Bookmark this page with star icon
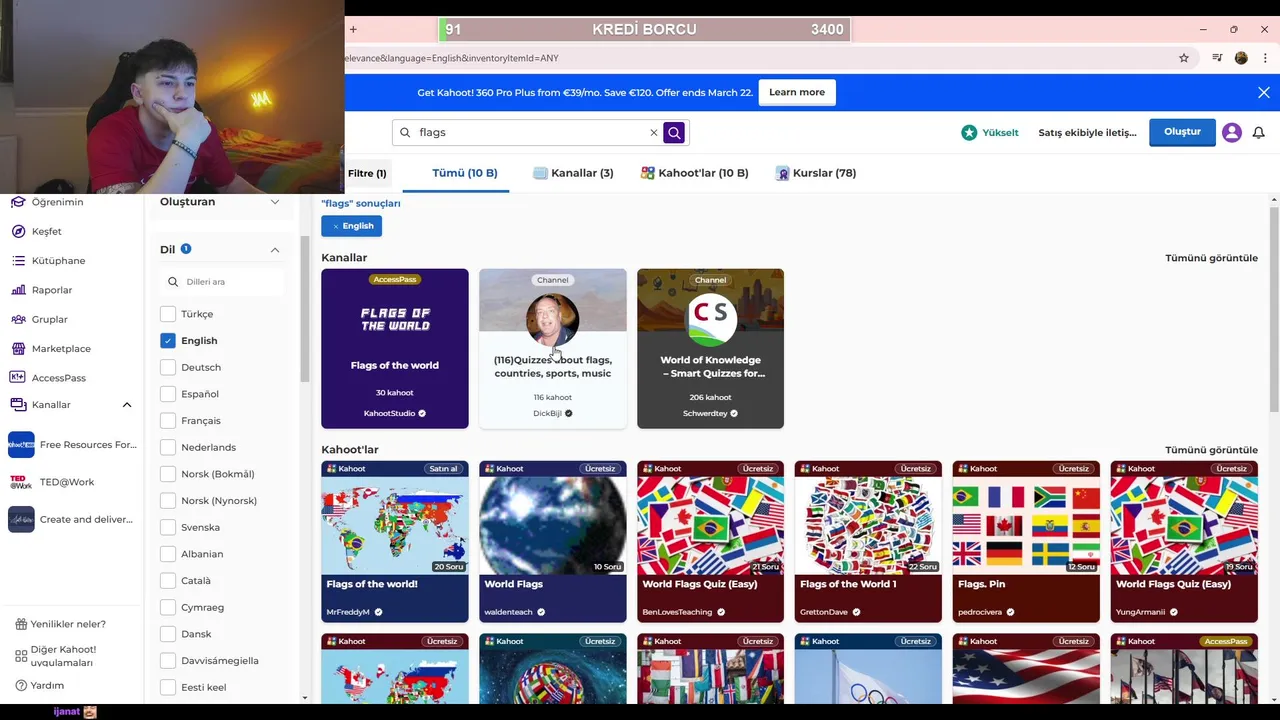Viewport: 1280px width, 720px height. (1184, 58)
